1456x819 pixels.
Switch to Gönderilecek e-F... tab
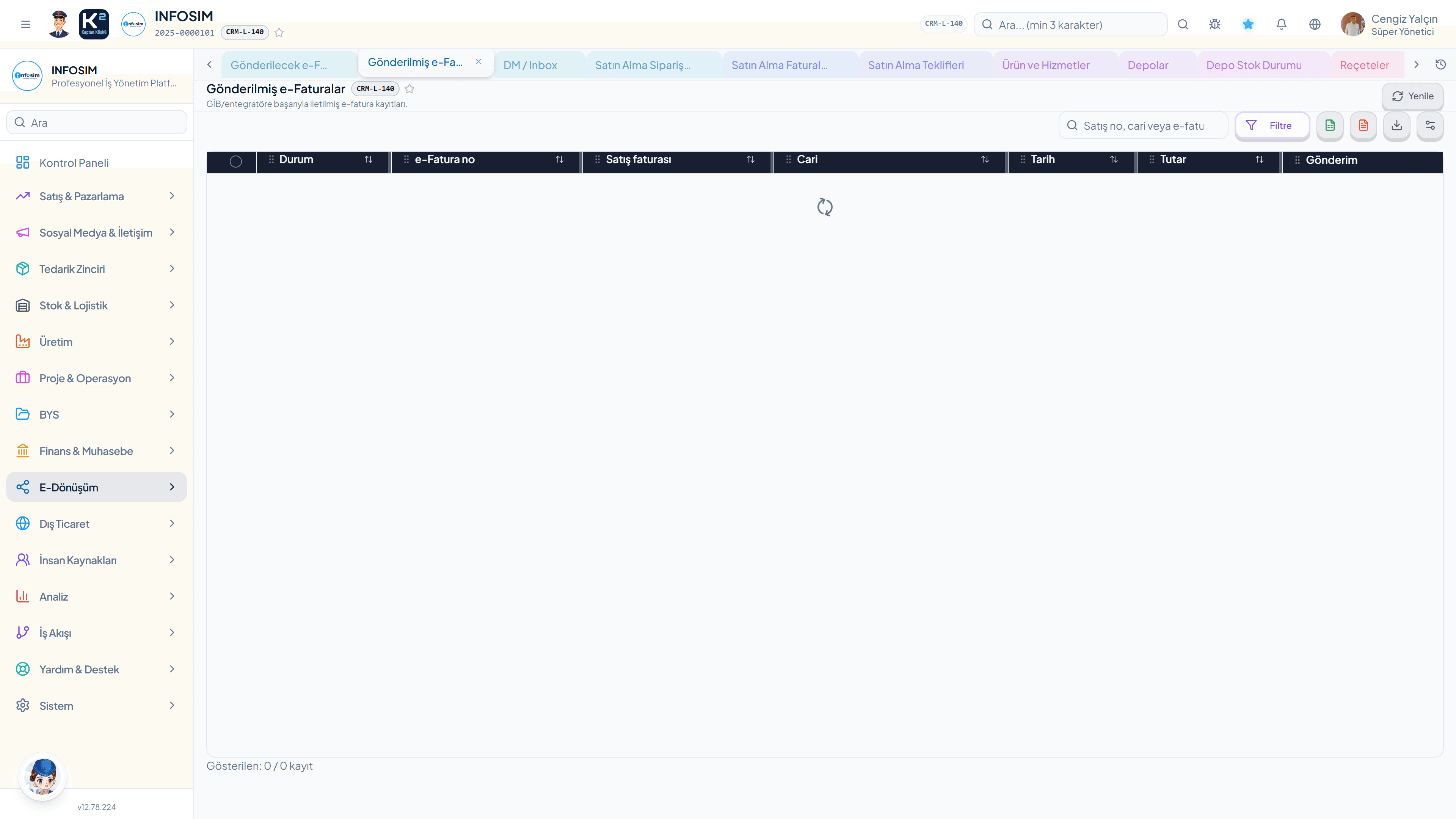[x=289, y=65]
